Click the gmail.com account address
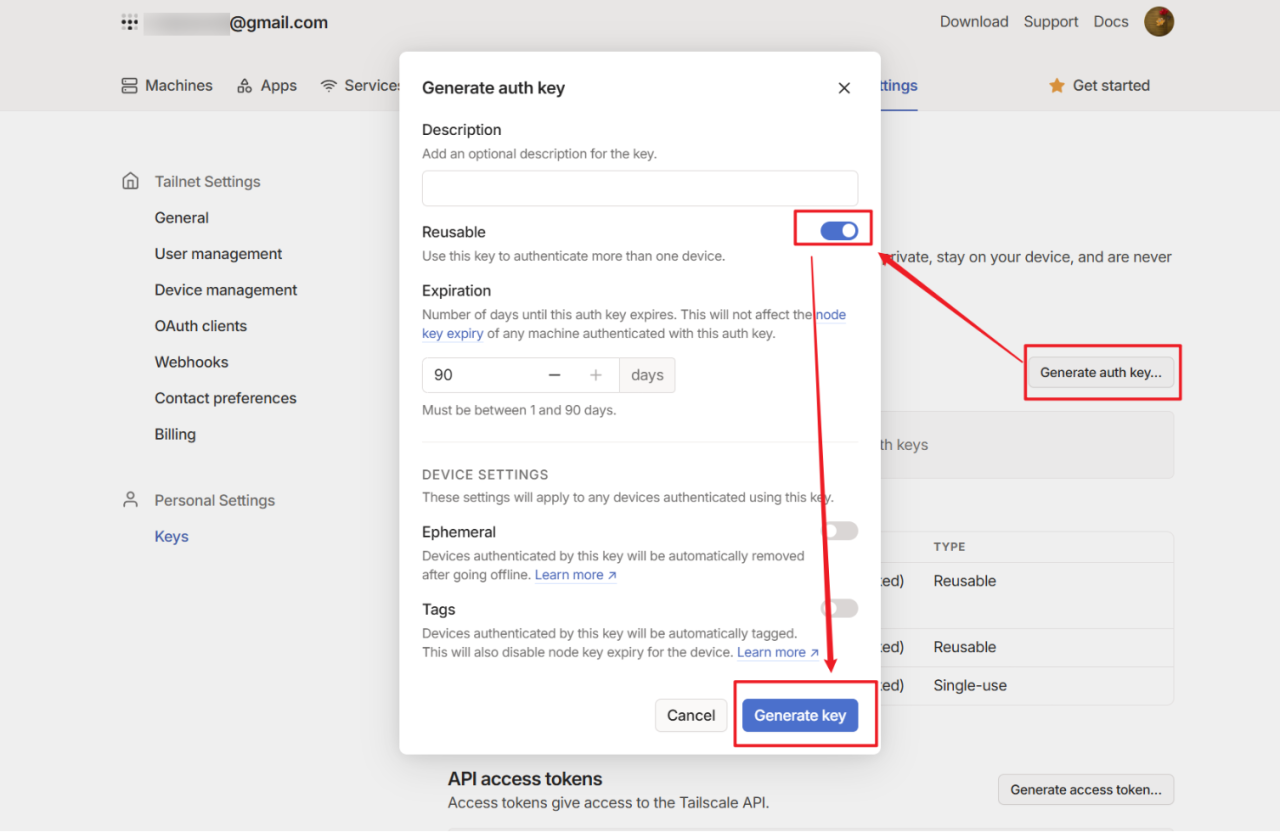The height and width of the screenshot is (832, 1280). (x=236, y=22)
